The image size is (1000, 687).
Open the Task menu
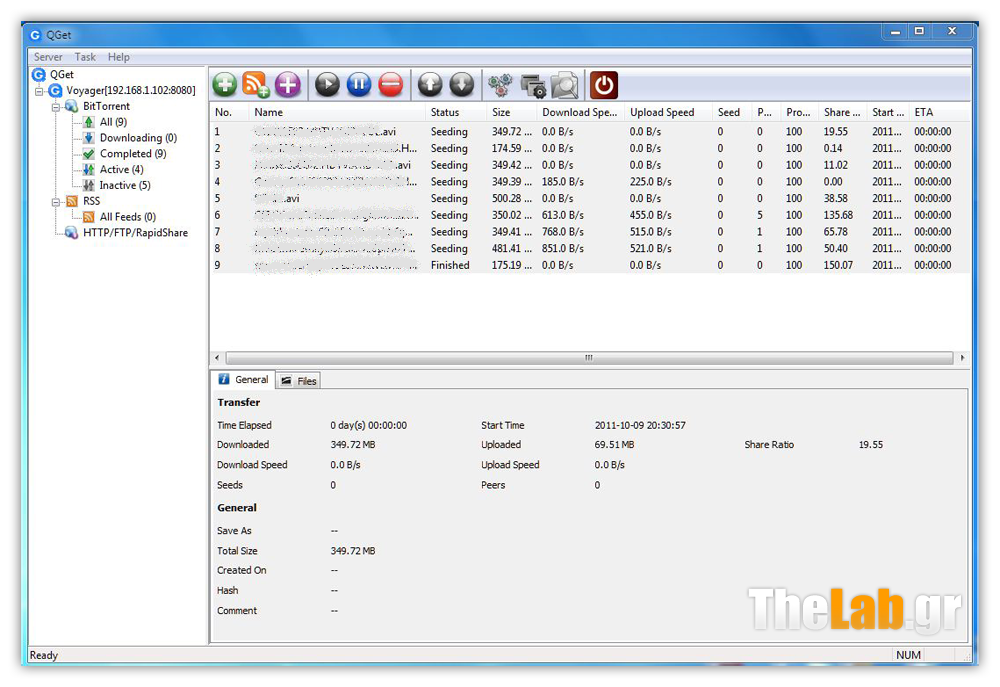85,57
